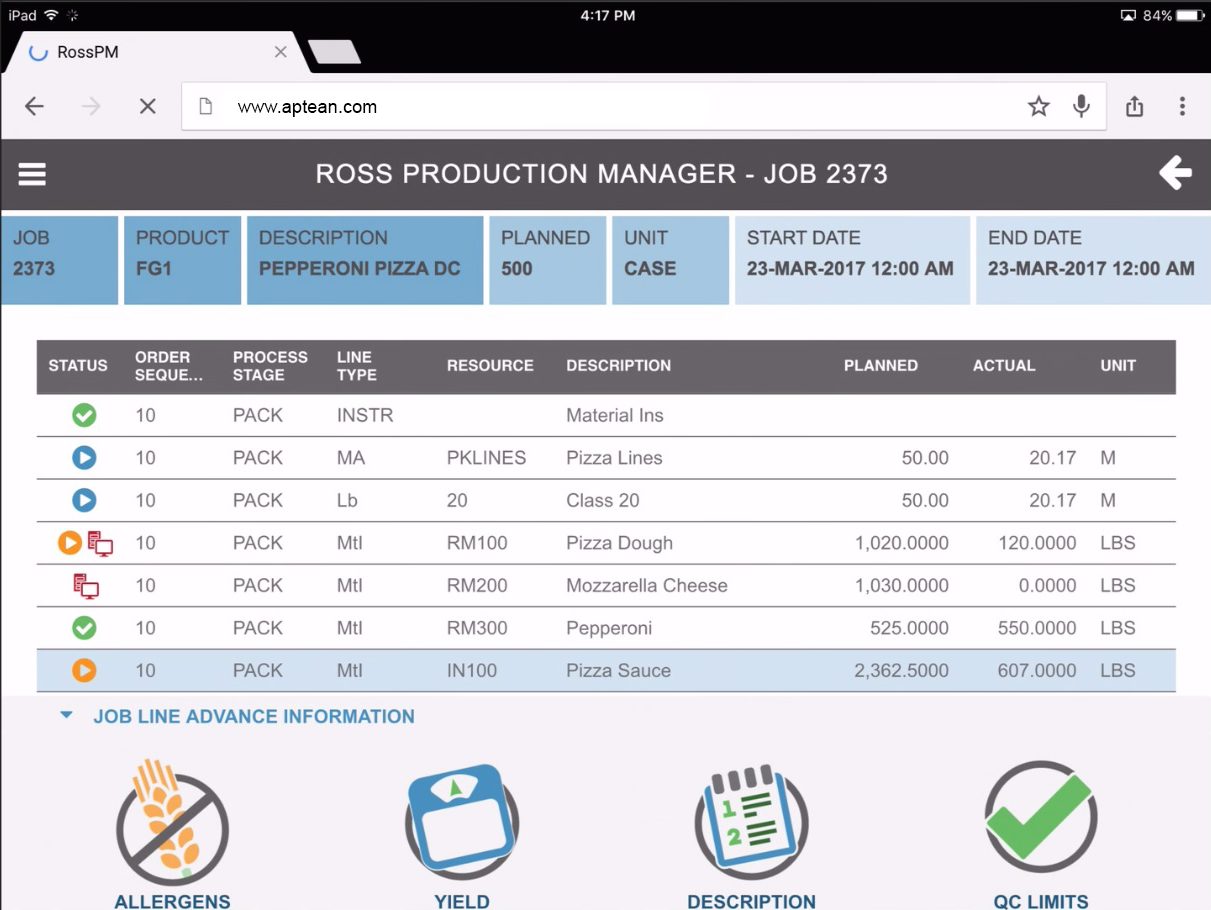Click the orange status icon on Pizza Sauce row
The width and height of the screenshot is (1211, 910).
84,671
